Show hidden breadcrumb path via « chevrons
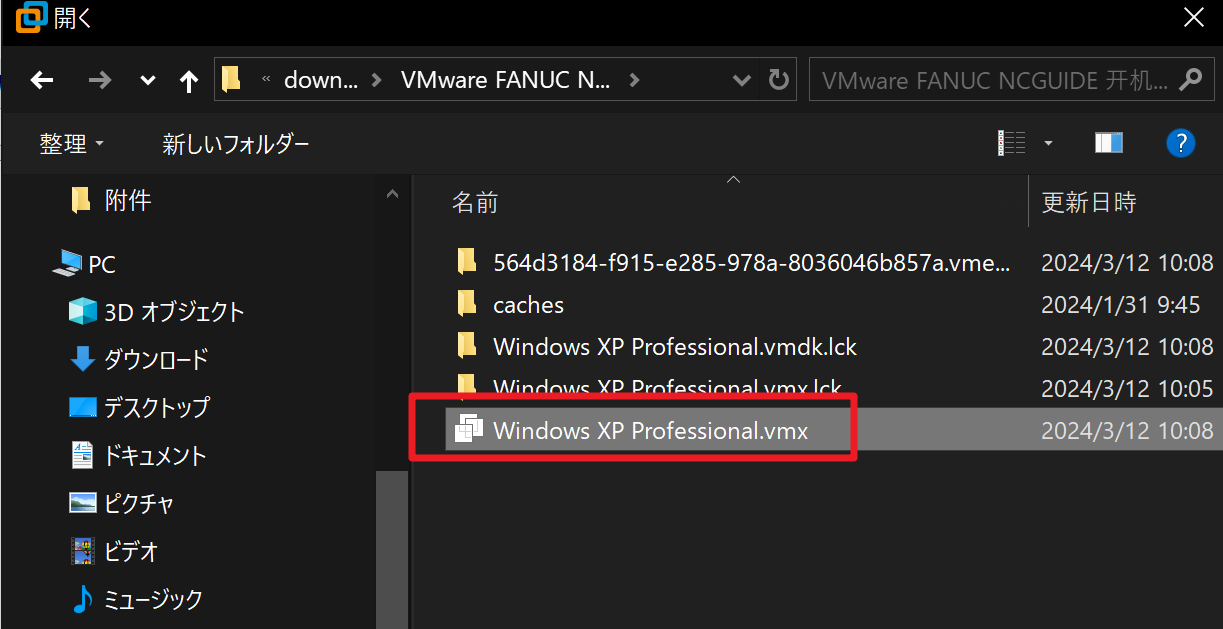Image resolution: width=1223 pixels, height=629 pixels. coord(267,80)
